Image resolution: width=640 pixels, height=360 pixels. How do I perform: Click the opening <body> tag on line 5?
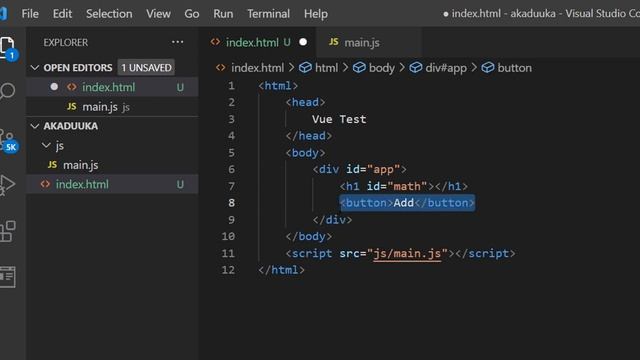(x=305, y=153)
